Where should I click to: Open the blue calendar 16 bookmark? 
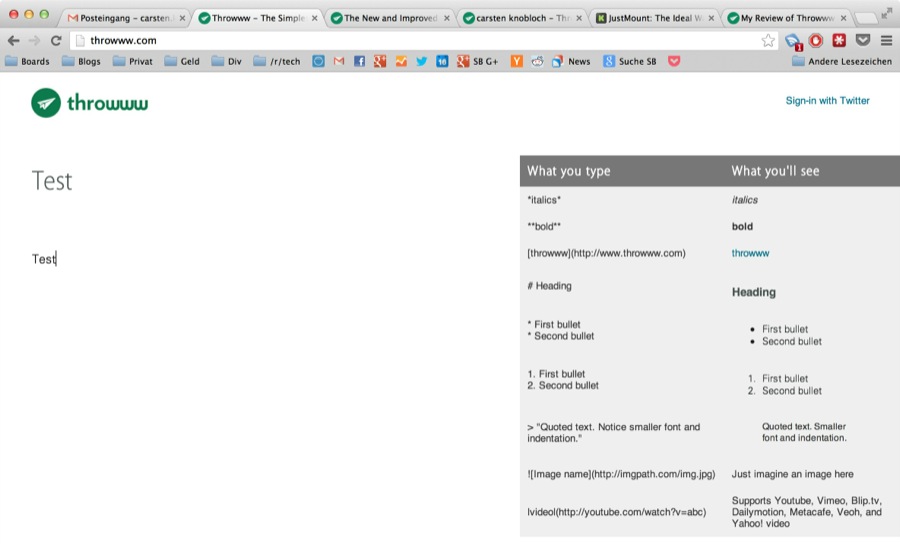(442, 61)
